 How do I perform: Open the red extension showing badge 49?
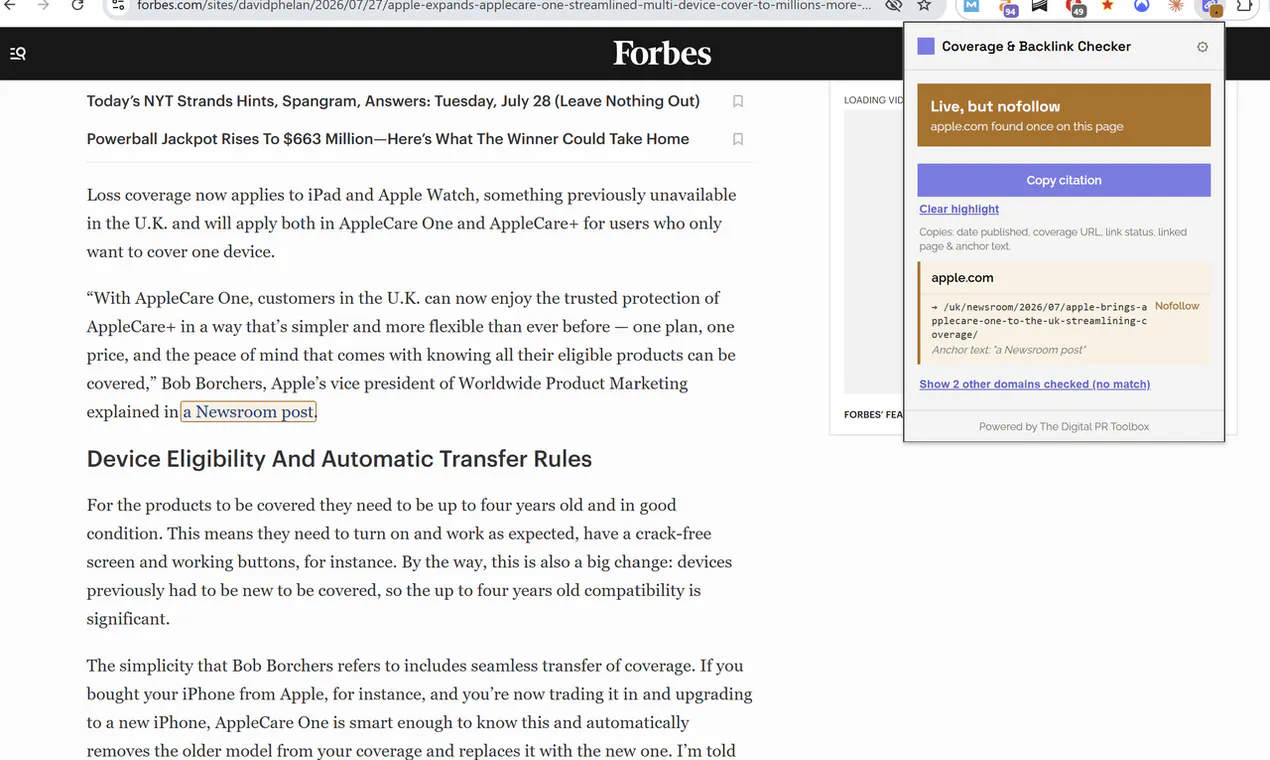1075,7
